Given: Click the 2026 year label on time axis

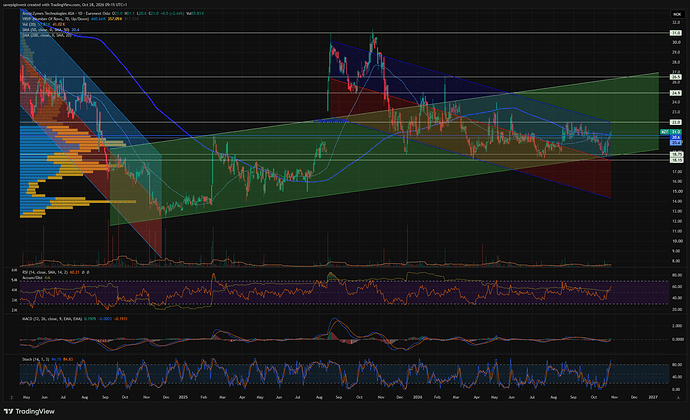Looking at the screenshot, I should coord(418,397).
